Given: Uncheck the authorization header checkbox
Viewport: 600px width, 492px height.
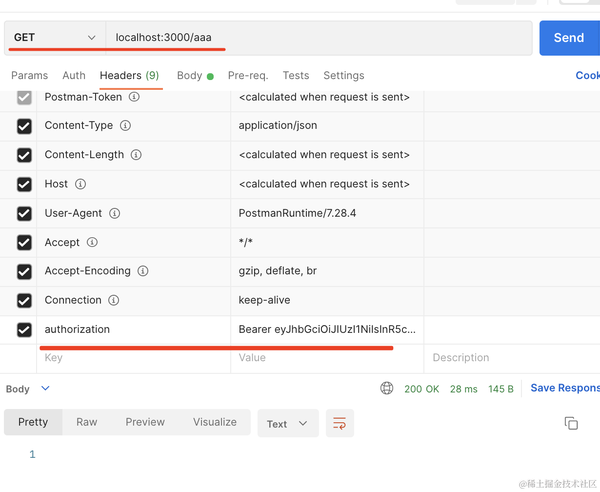Looking at the screenshot, I should [24, 329].
